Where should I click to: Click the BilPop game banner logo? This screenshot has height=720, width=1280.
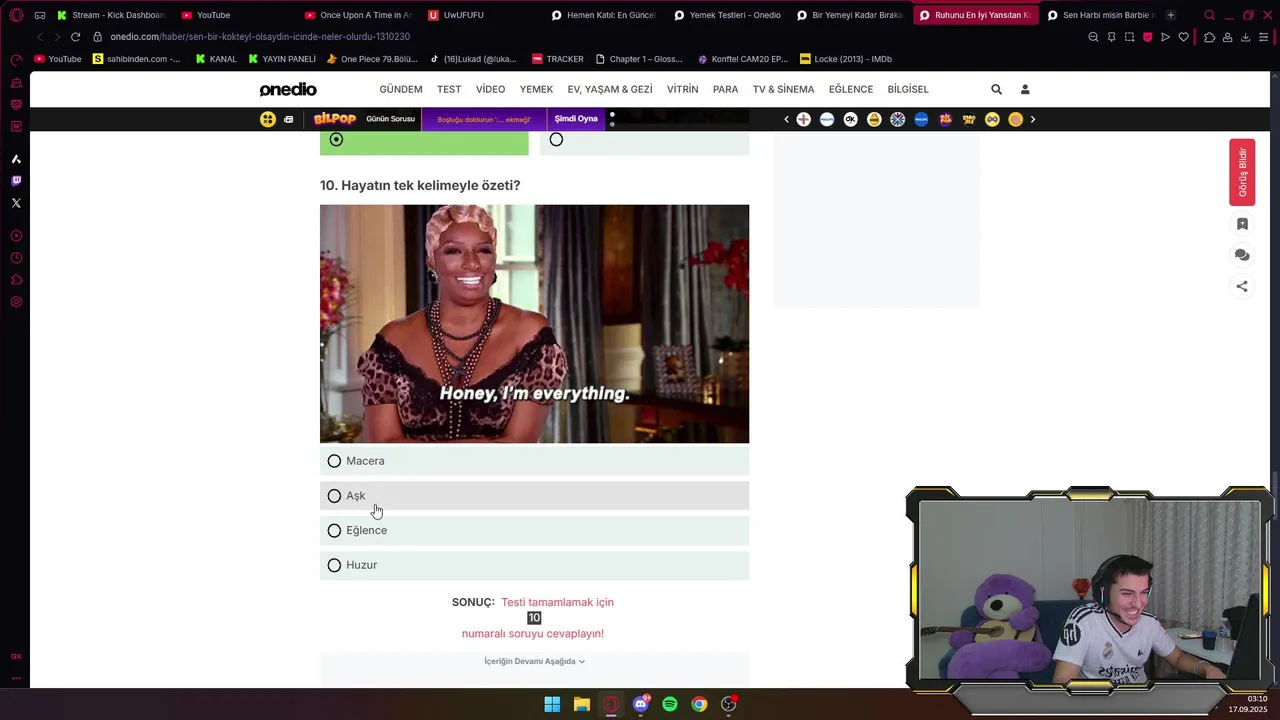tap(335, 119)
